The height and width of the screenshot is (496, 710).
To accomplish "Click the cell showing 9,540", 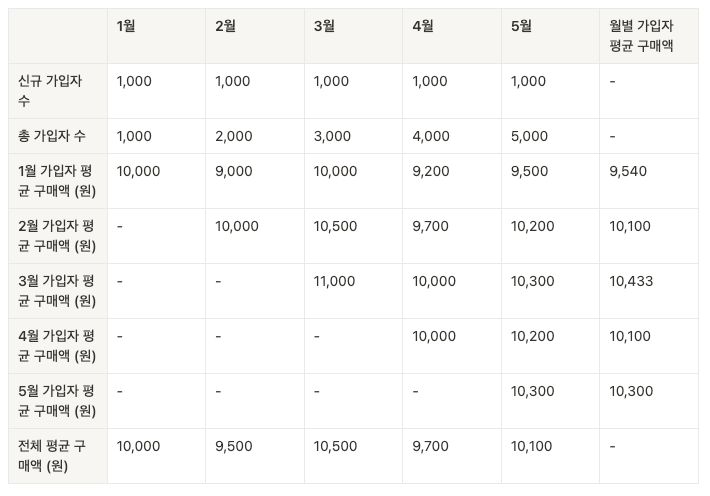I will click(x=628, y=172).
